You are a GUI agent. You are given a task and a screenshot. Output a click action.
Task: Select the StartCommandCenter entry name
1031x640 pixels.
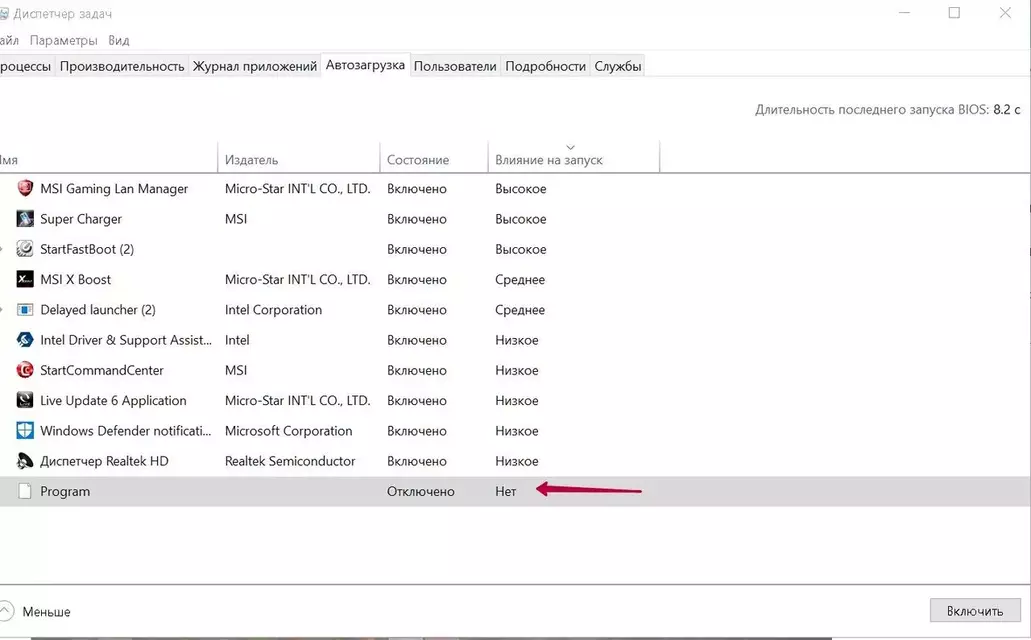coord(102,370)
